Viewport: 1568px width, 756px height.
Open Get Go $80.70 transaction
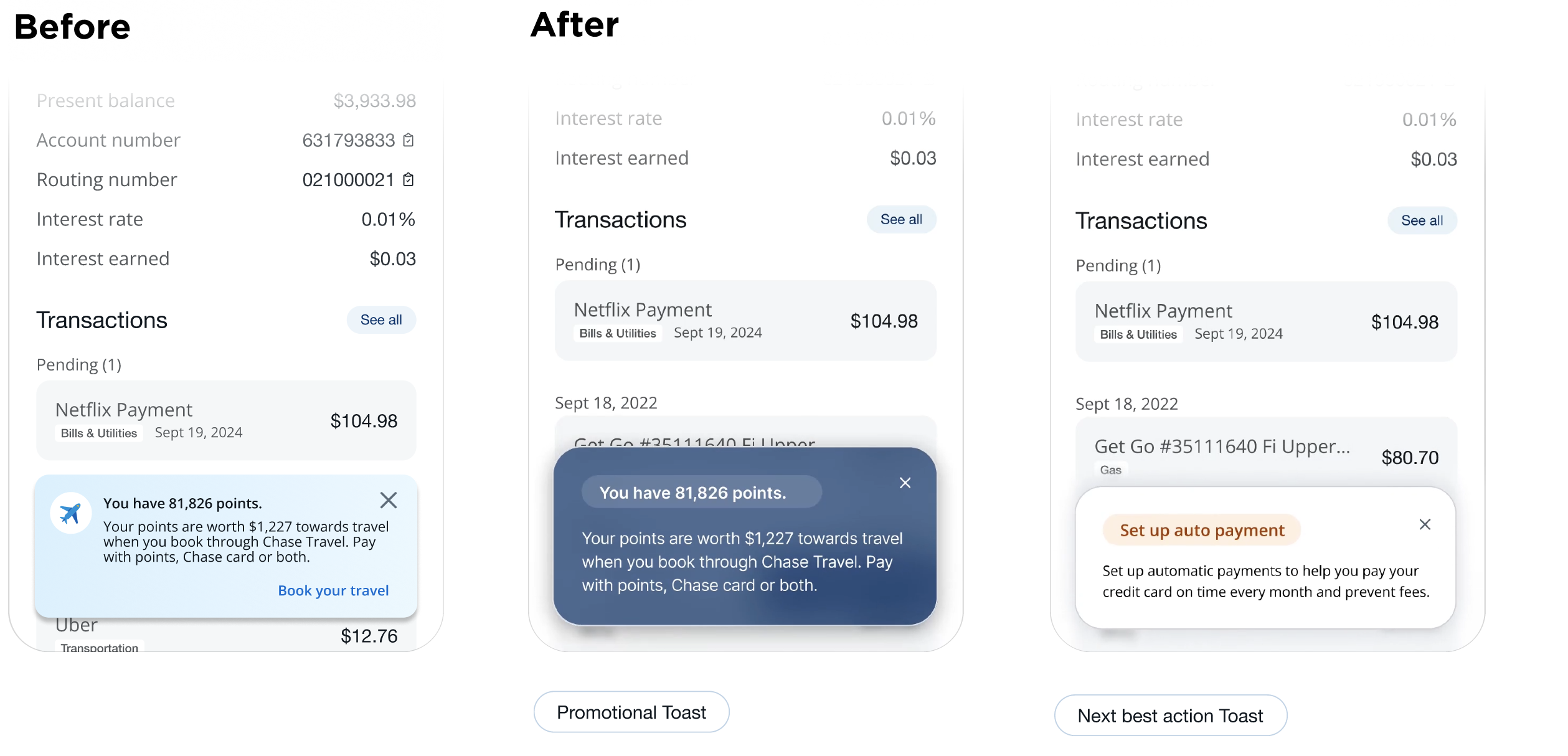pyautogui.click(x=1266, y=452)
